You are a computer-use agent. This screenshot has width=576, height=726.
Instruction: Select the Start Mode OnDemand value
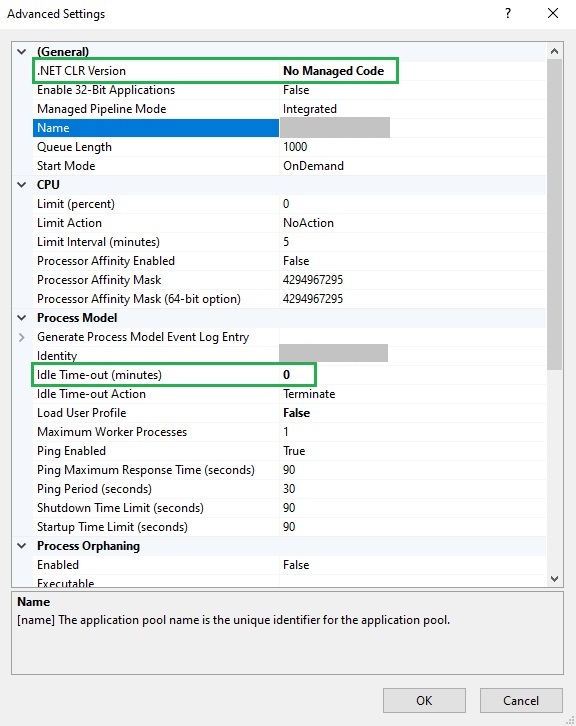[313, 166]
